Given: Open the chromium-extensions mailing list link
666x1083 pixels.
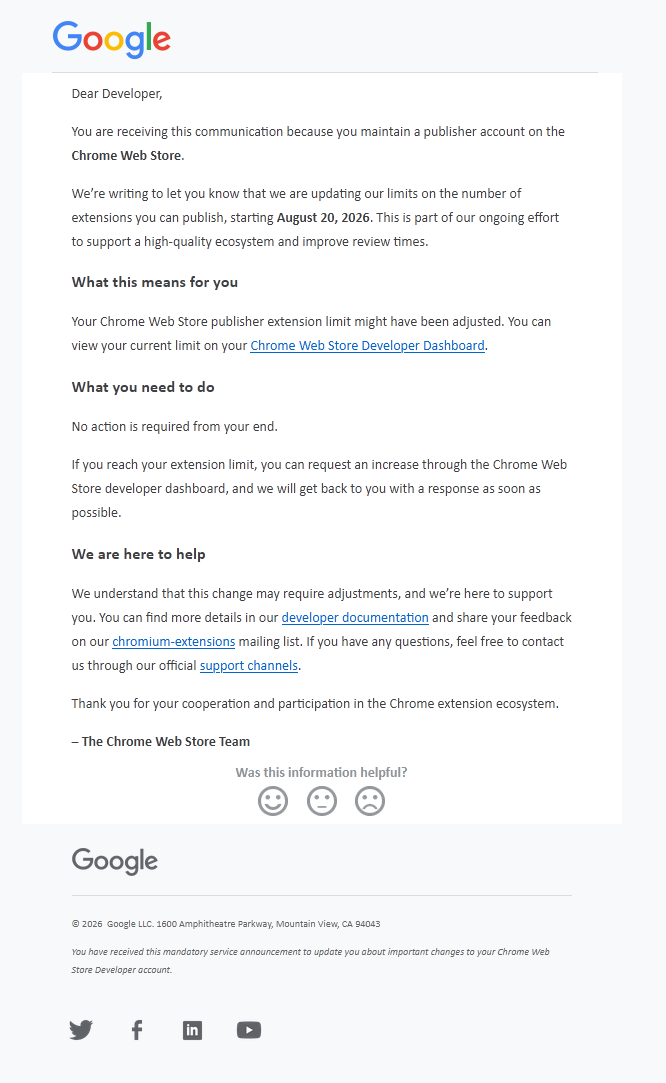Looking at the screenshot, I should coord(173,642).
